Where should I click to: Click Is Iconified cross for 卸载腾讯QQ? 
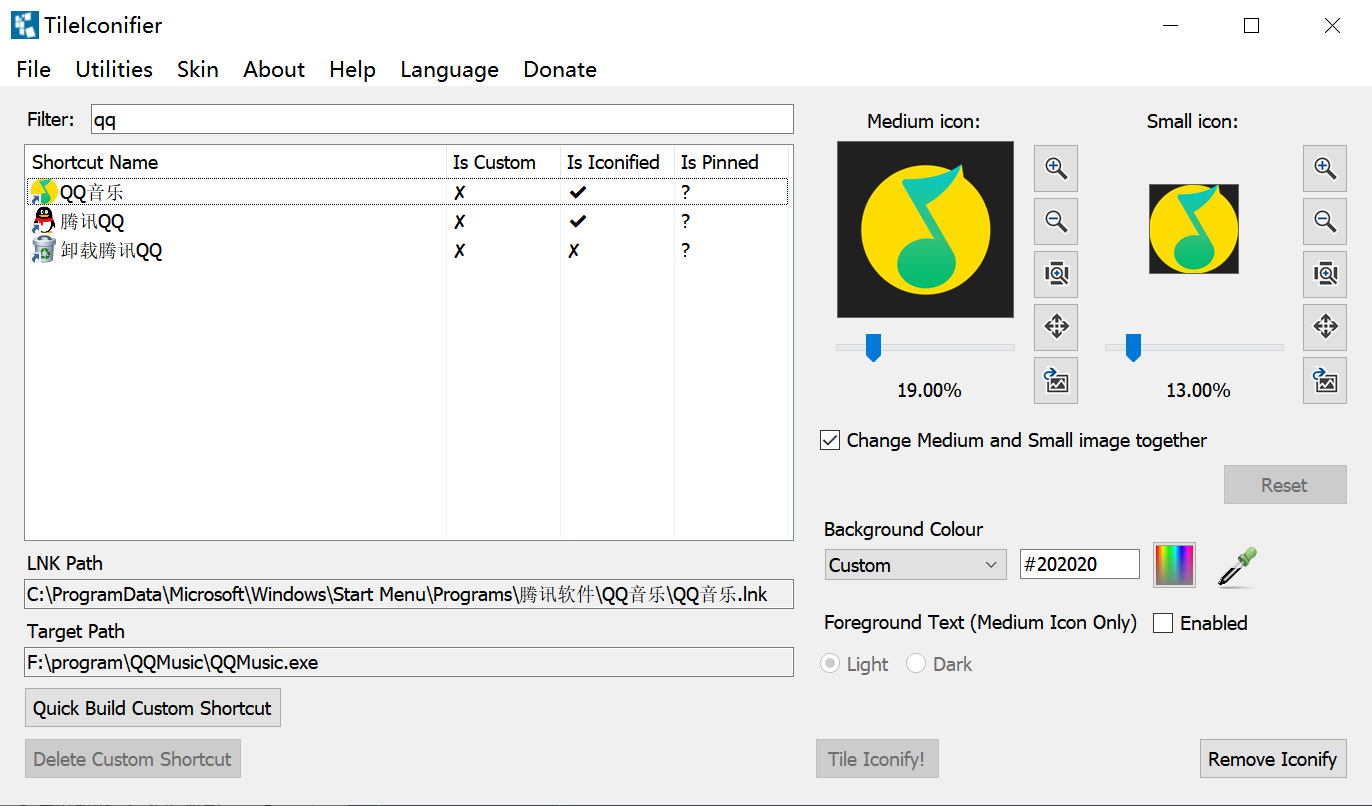click(x=574, y=251)
